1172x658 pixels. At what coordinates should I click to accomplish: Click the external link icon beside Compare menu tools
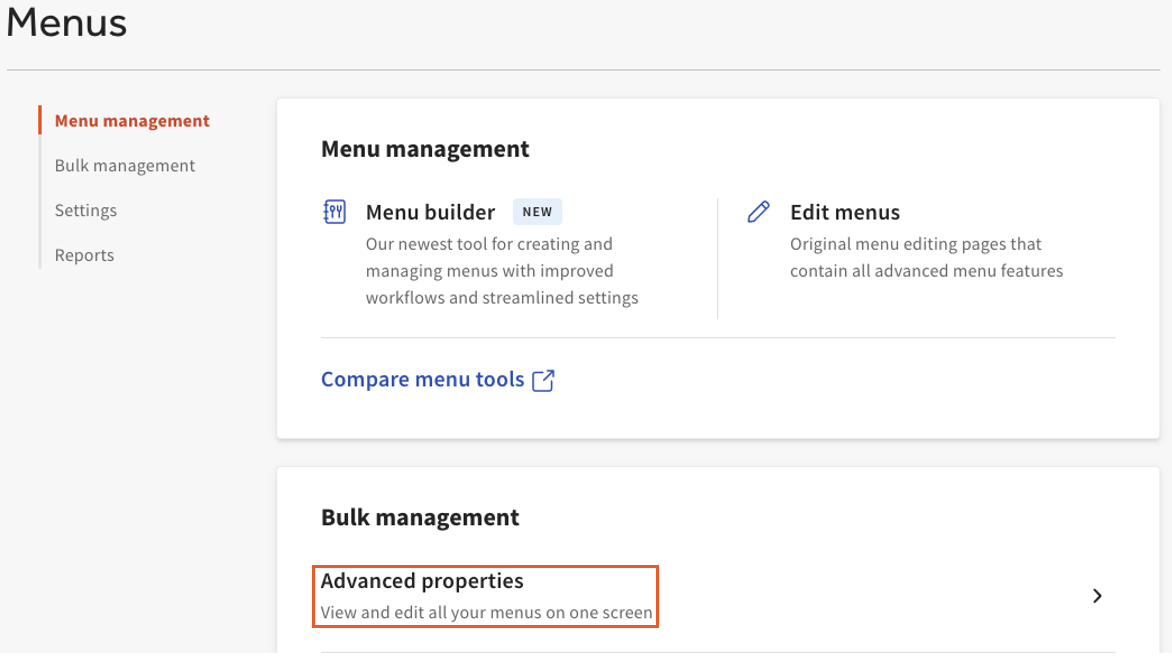[x=543, y=380]
